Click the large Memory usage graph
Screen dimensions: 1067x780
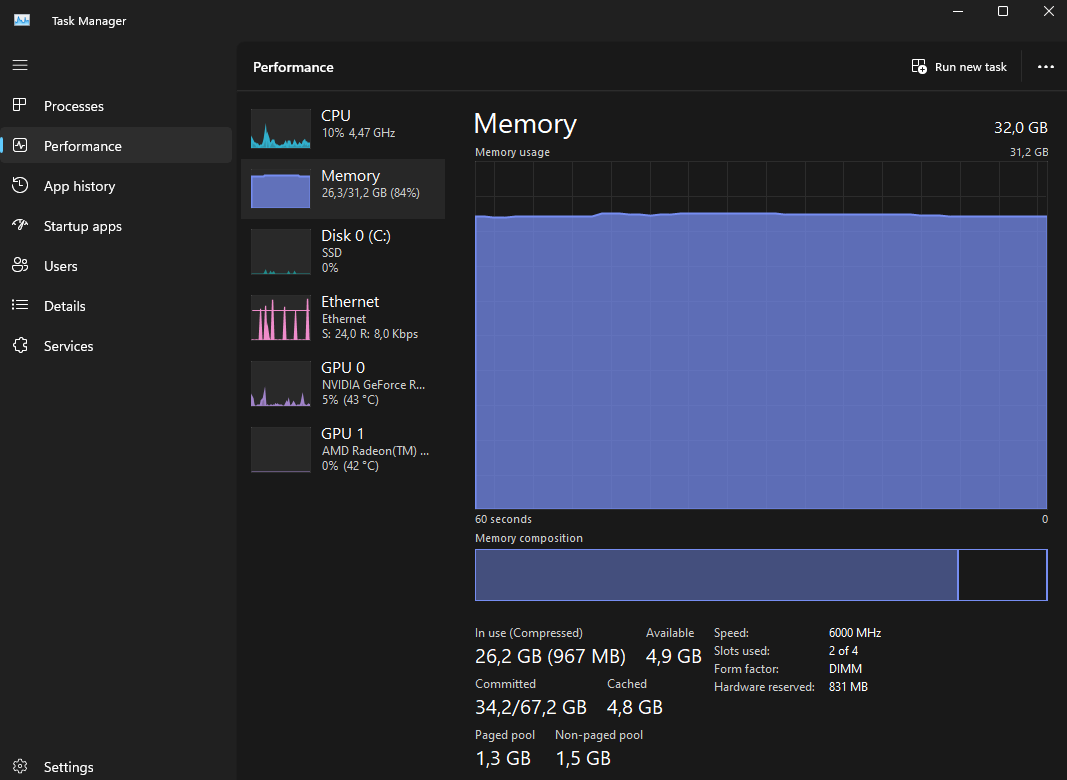click(761, 335)
